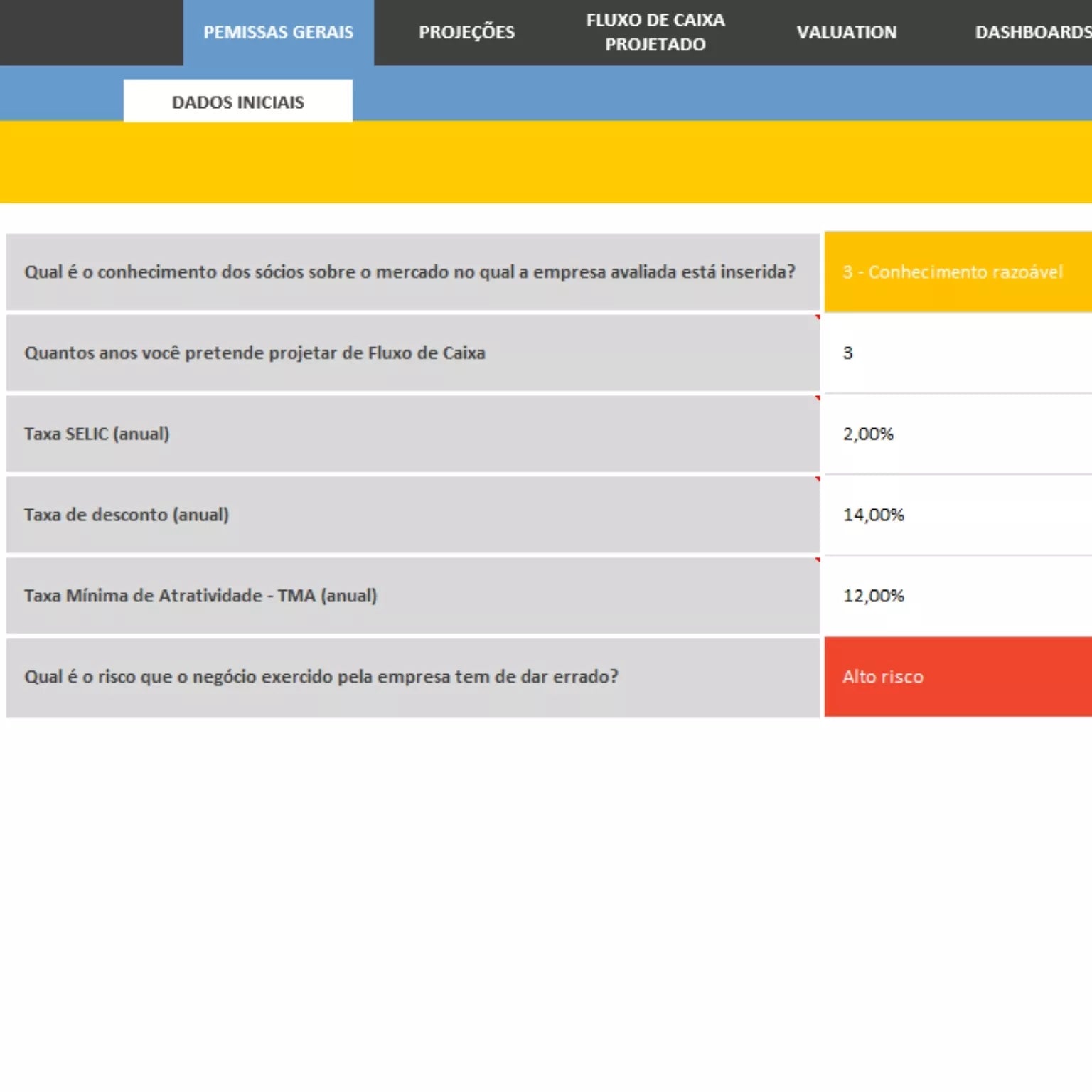This screenshot has height=1092, width=1092.
Task: Click 'Qual é o conhecimento dos sócios' question
Action: pos(413,272)
